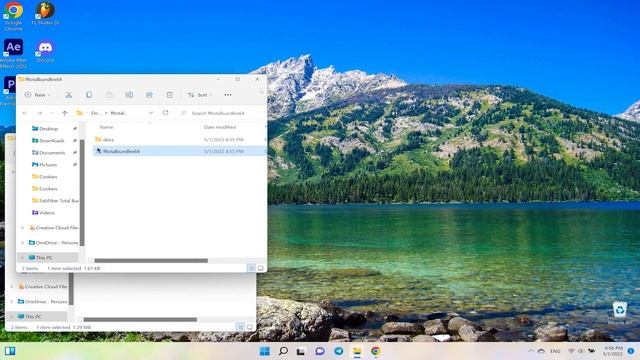Image resolution: width=640 pixels, height=360 pixels.
Task: Switch to Details view in front window
Action: pos(251,268)
